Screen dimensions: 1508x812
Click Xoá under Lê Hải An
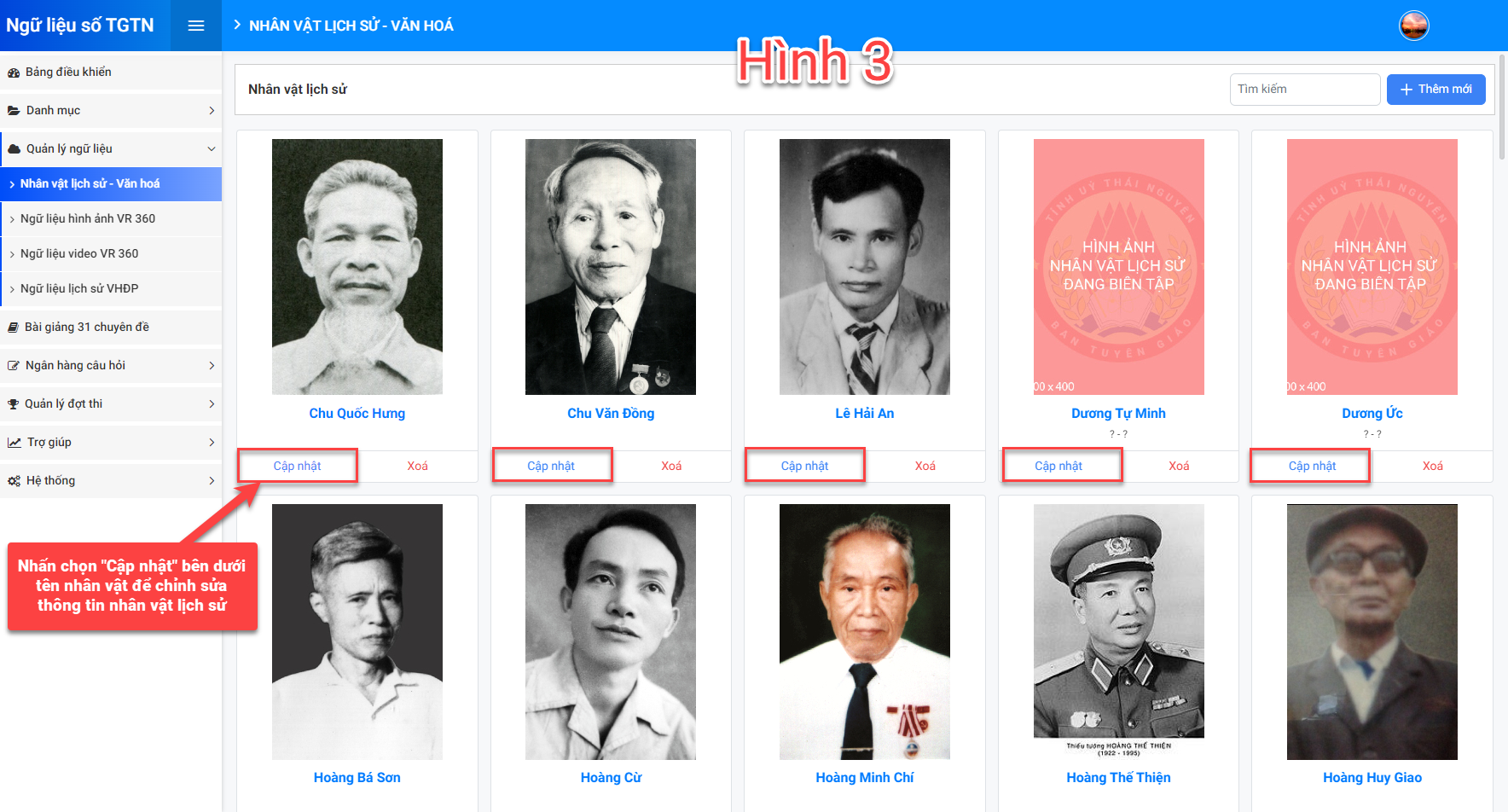point(925,466)
